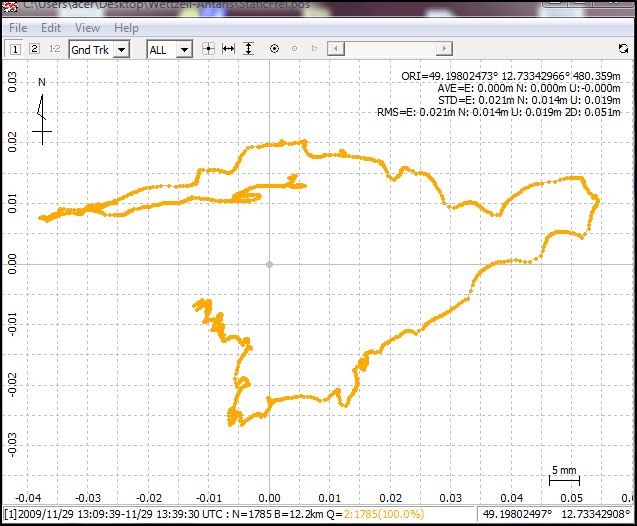Toggle solution 2 display button
Screen dimensions: 637x526
point(34,48)
